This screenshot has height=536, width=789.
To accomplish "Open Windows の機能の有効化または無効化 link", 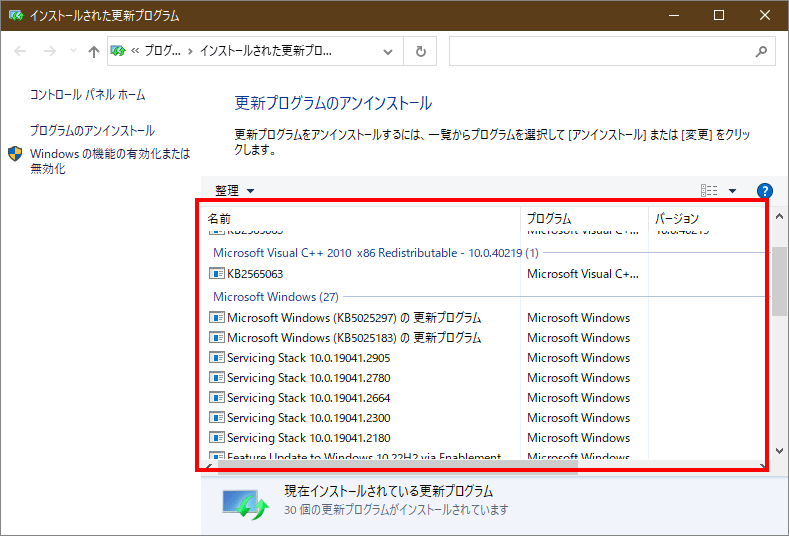I will (x=110, y=161).
